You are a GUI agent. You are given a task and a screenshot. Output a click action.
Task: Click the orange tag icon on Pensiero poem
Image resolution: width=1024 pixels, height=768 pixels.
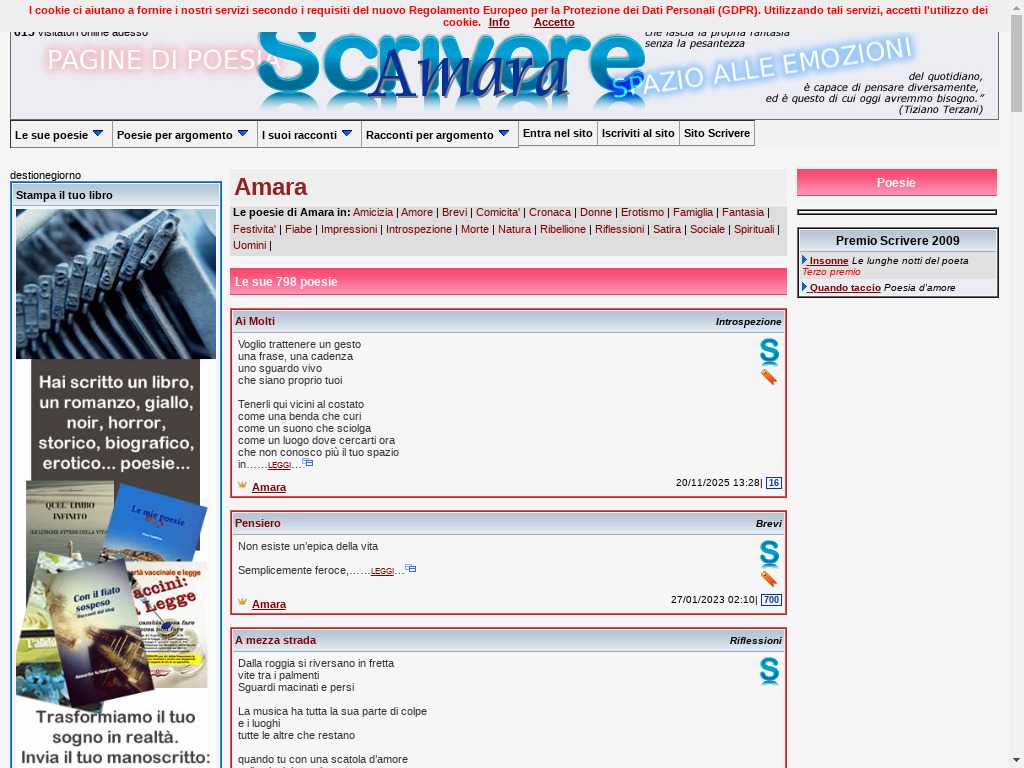tap(768, 579)
